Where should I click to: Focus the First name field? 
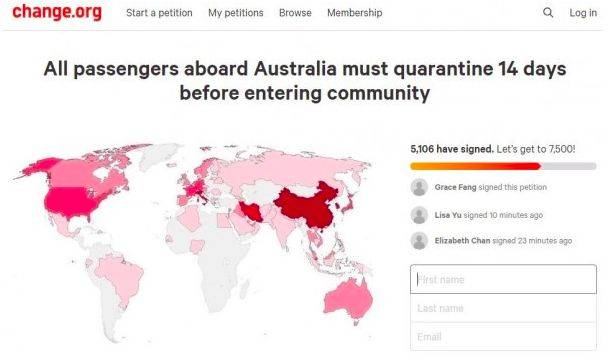503,279
